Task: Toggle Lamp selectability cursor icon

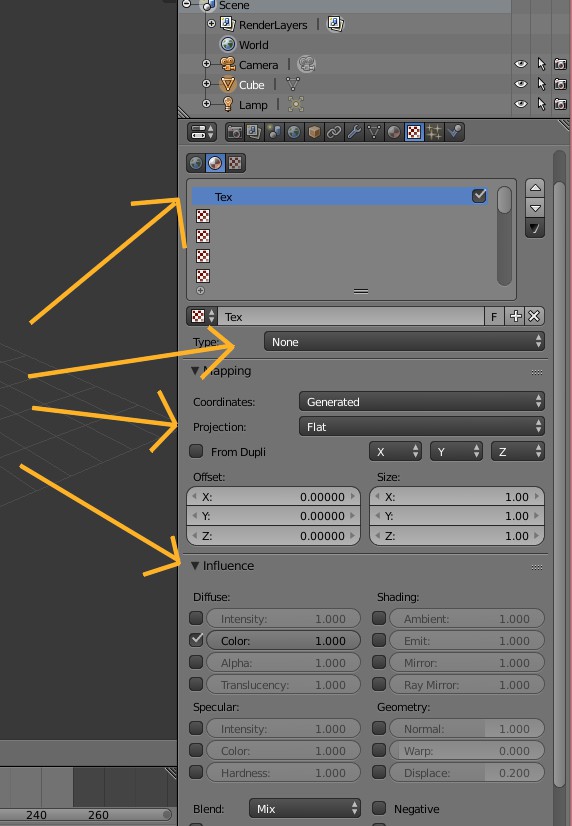Action: click(x=541, y=104)
